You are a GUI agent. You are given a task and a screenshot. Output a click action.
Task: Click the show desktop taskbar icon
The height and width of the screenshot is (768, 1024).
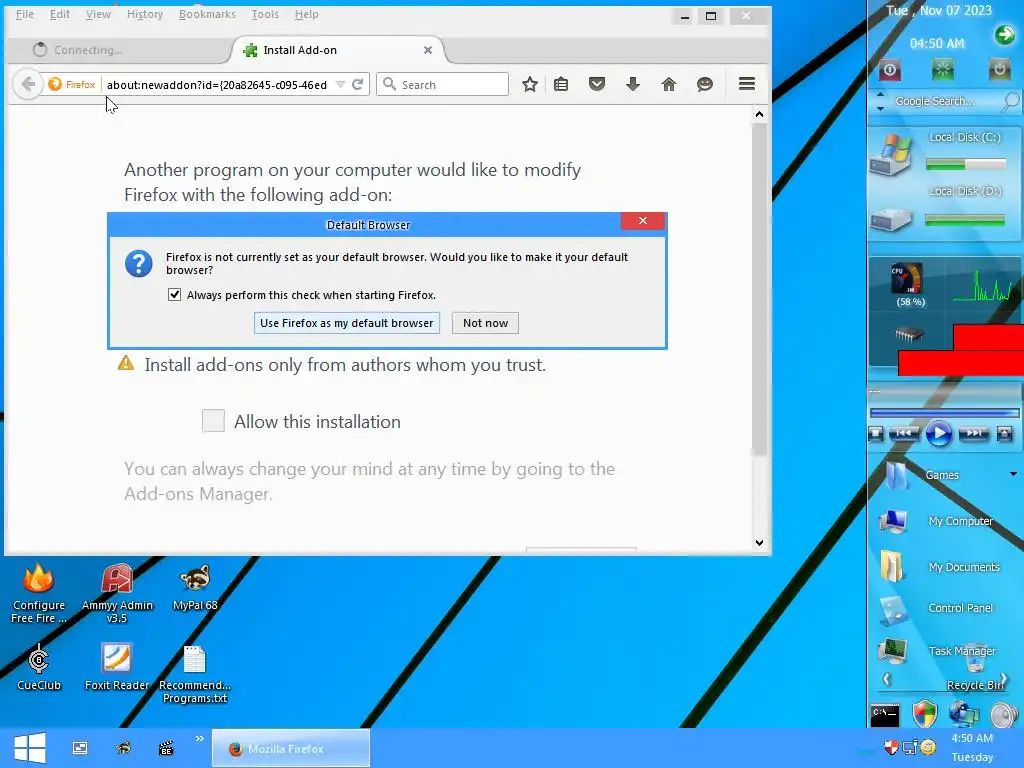[x=80, y=748]
